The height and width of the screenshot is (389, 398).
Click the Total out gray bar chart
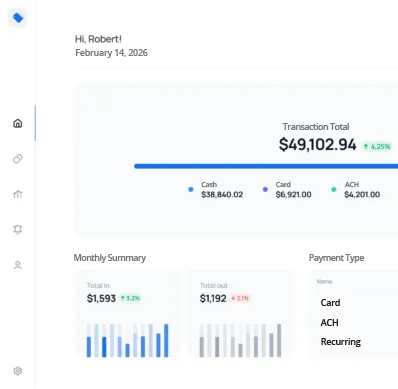pyautogui.click(x=240, y=340)
